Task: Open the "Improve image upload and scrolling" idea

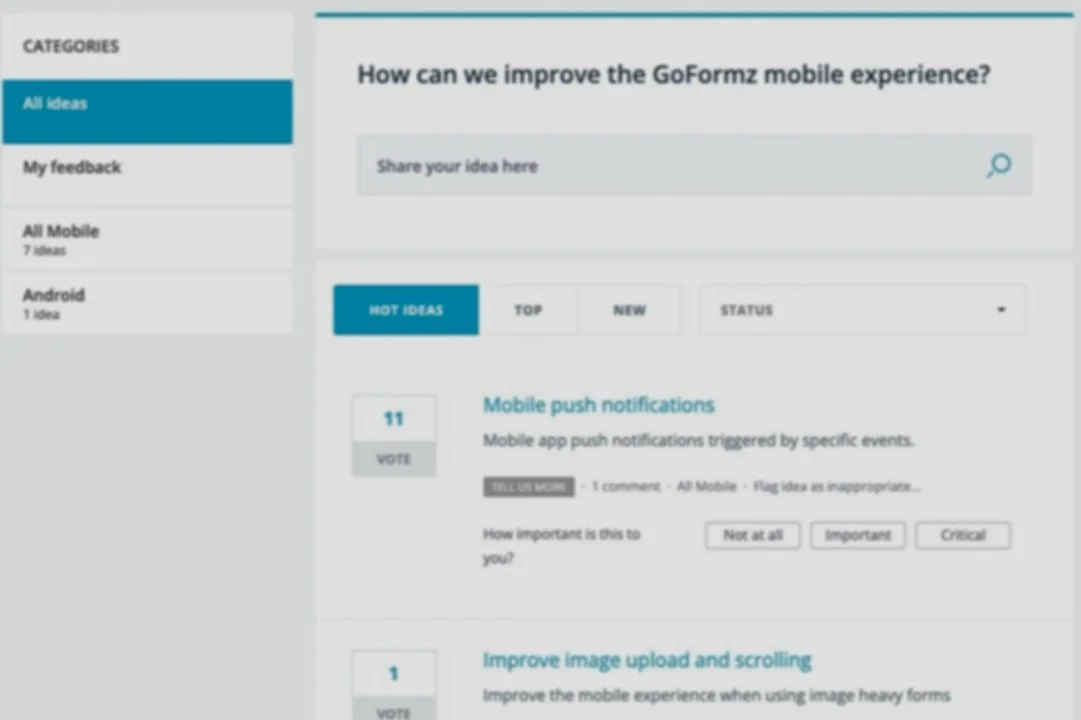Action: point(646,660)
